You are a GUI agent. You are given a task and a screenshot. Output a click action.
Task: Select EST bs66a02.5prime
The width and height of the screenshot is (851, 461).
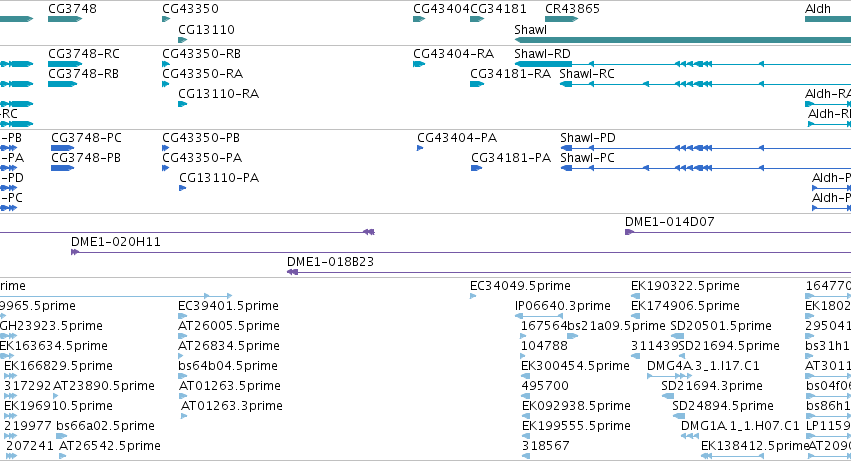tap(105, 427)
